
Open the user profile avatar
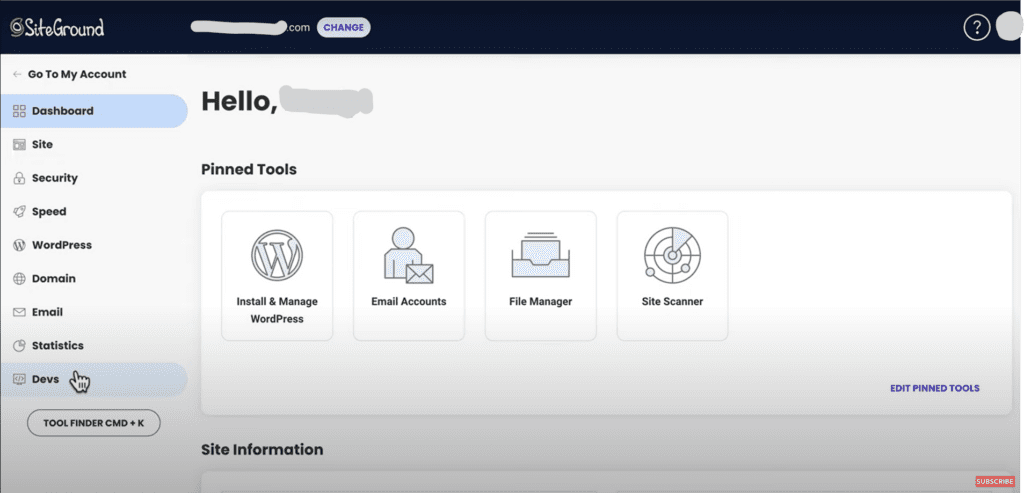[x=1010, y=27]
